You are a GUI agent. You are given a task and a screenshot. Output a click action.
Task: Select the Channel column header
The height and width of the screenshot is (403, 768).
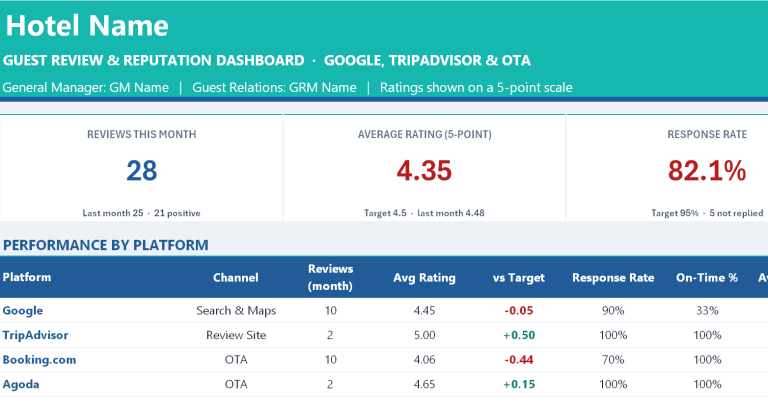pos(236,278)
